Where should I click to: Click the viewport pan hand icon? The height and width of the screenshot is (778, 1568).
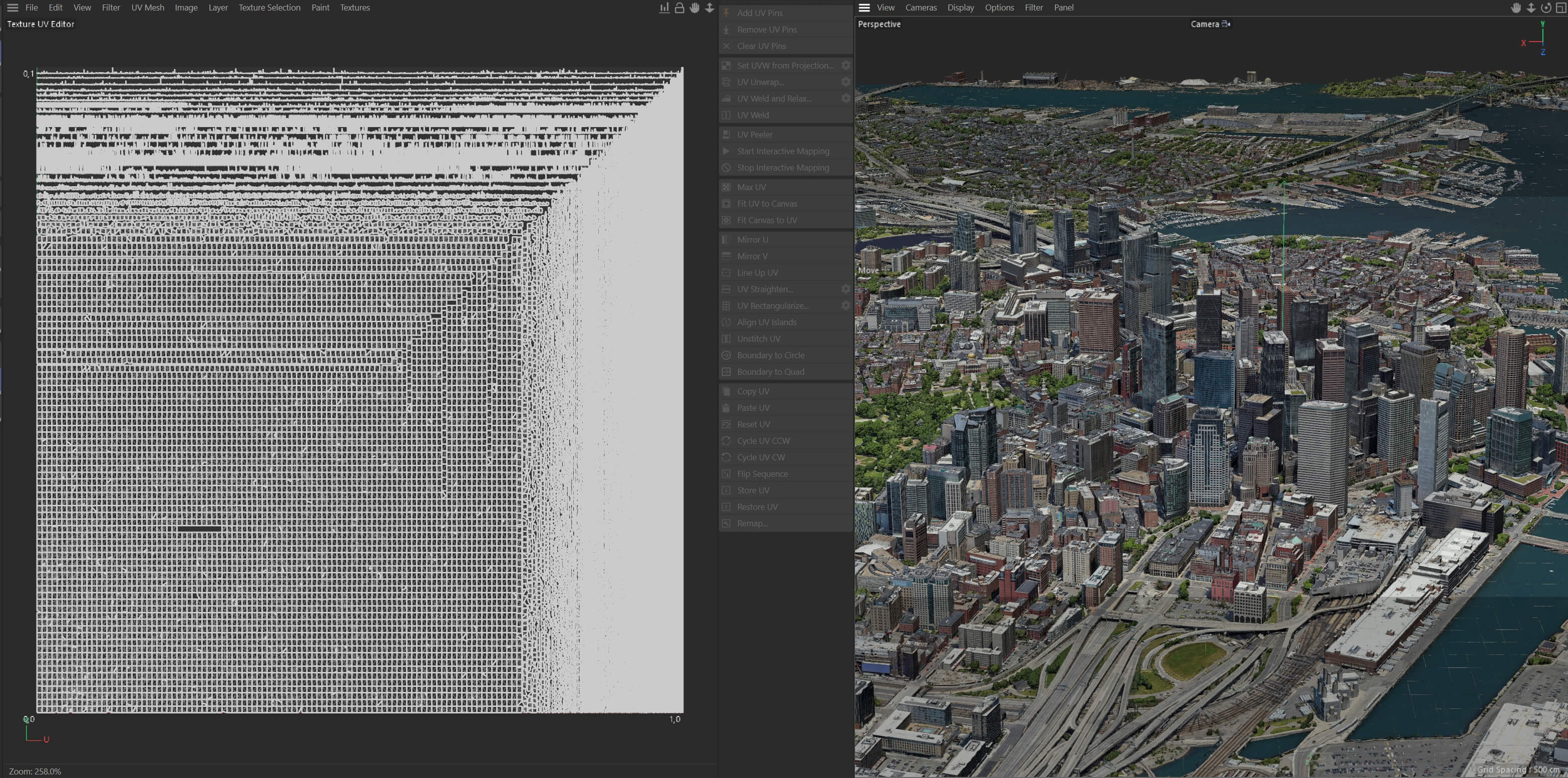point(1516,8)
